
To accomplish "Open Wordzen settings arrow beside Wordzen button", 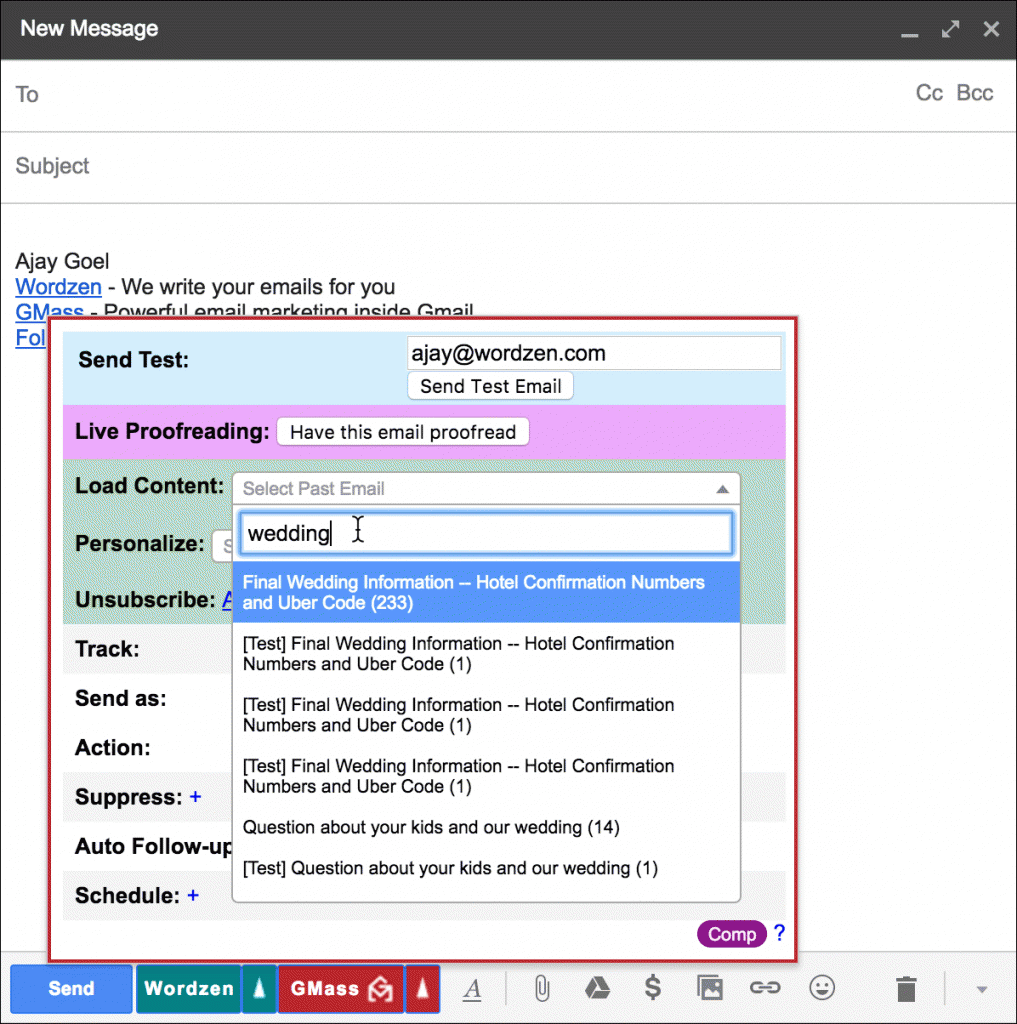I will tap(259, 989).
